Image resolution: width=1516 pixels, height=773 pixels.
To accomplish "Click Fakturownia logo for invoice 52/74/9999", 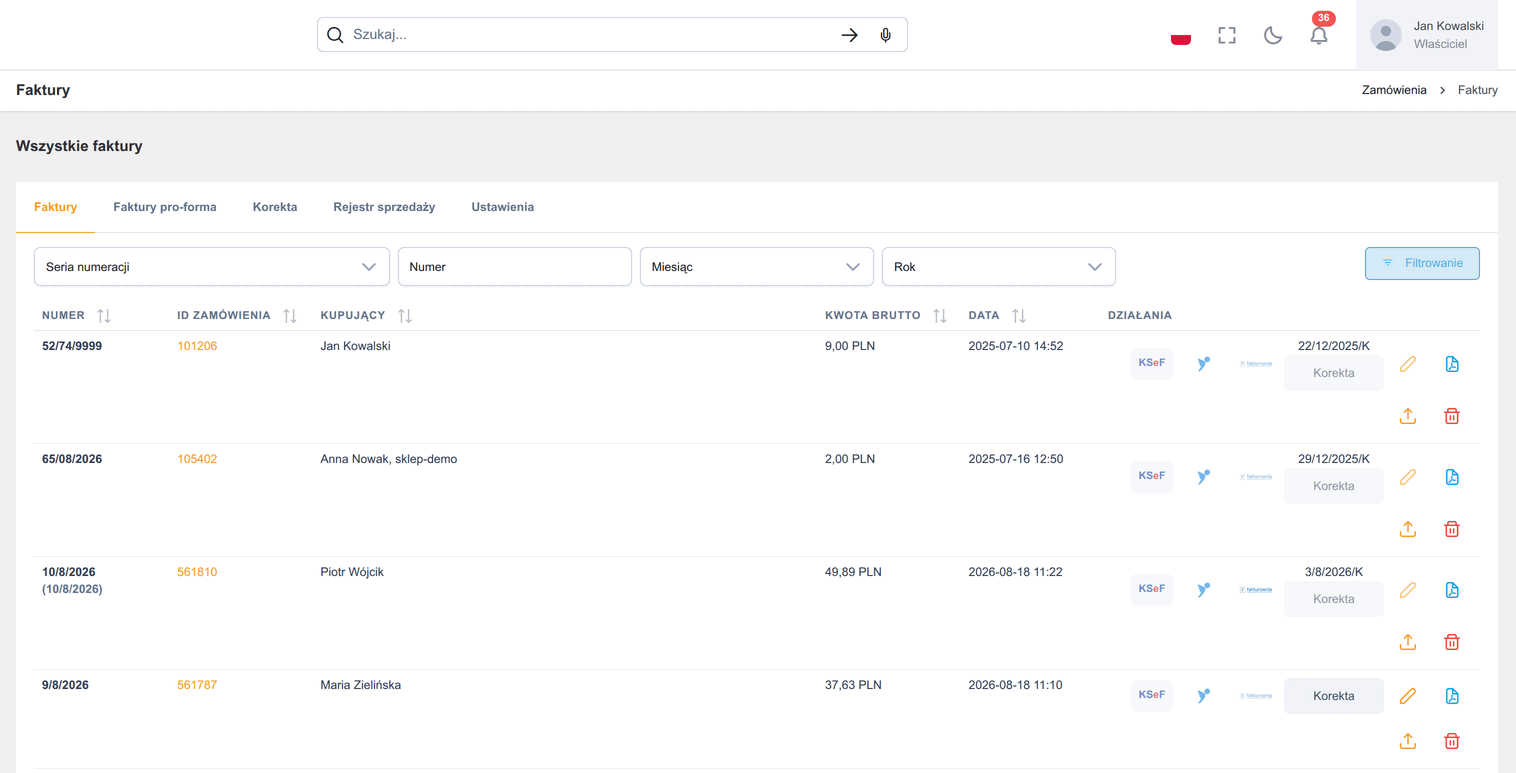I will [x=1256, y=364].
